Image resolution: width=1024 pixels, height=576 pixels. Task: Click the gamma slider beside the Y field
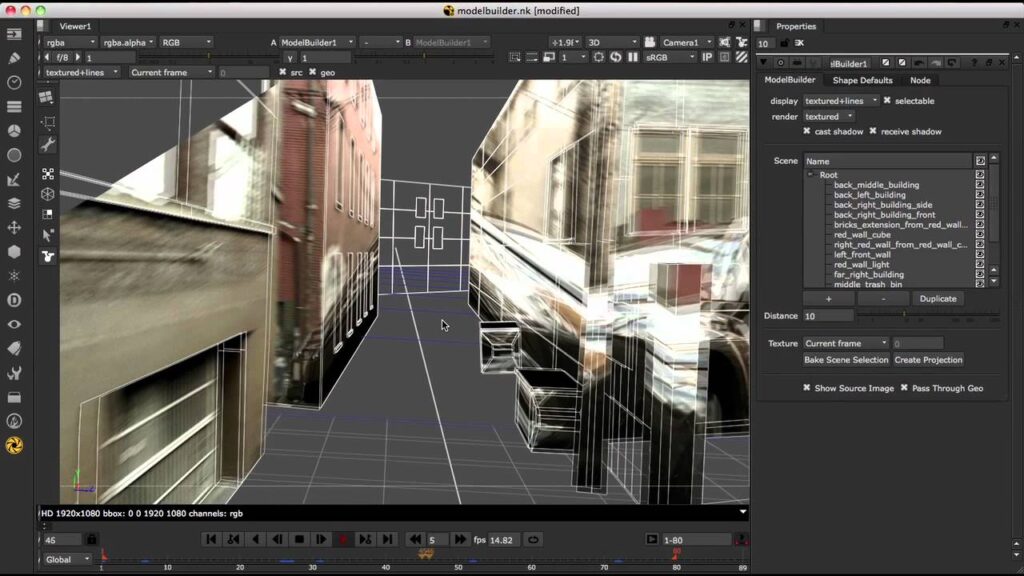[424, 57]
